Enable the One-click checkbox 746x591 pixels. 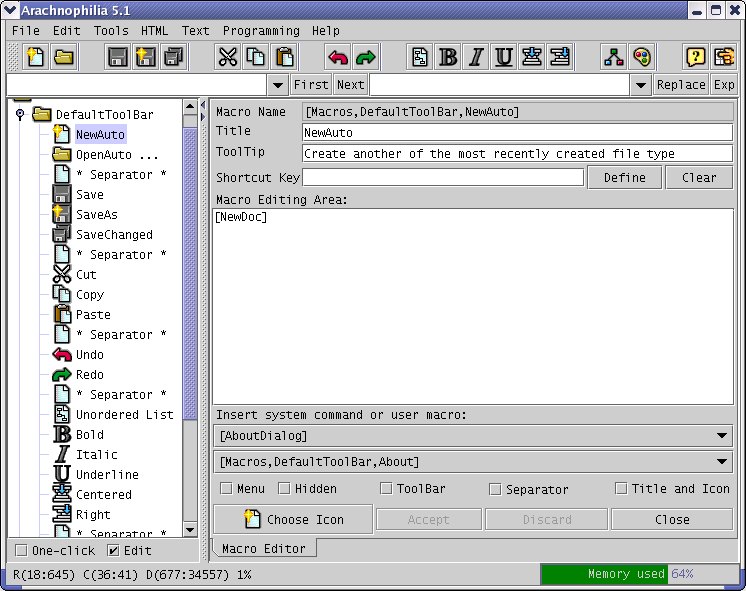pos(22,550)
